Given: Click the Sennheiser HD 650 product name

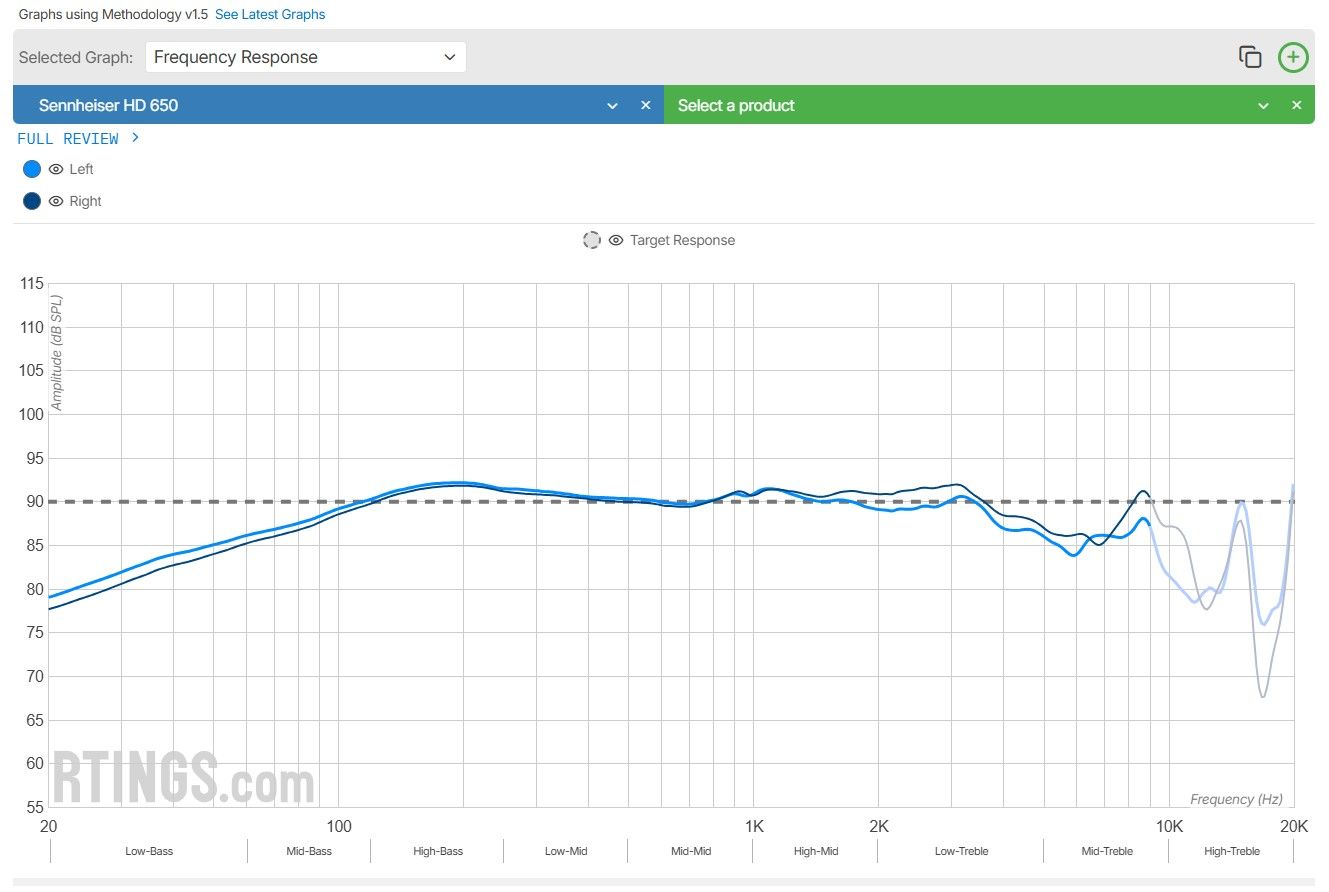Looking at the screenshot, I should tap(108, 105).
